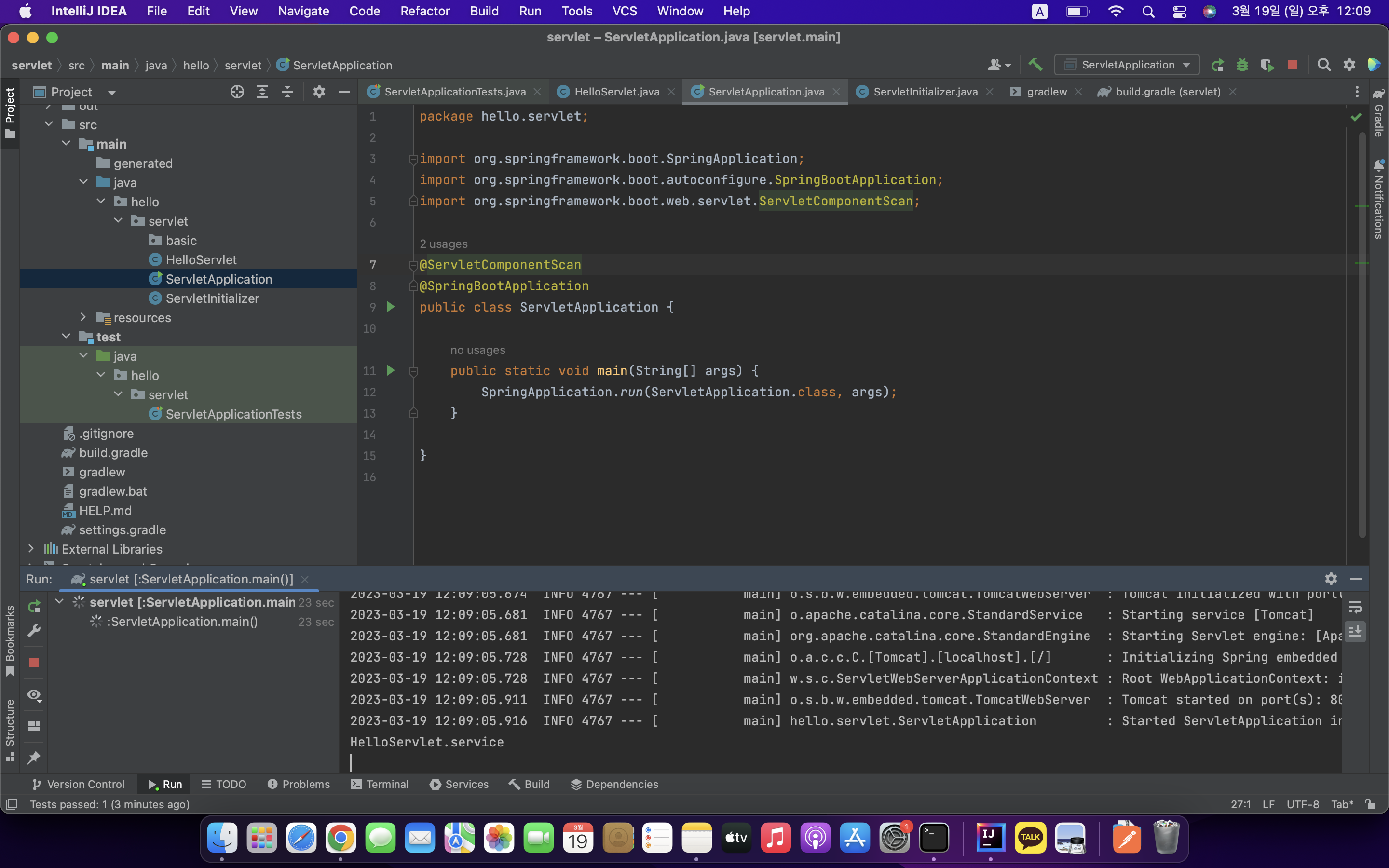Rerun ServletApplication from the top toolbar
Screen dimensions: 1389x868
(x=1217, y=65)
